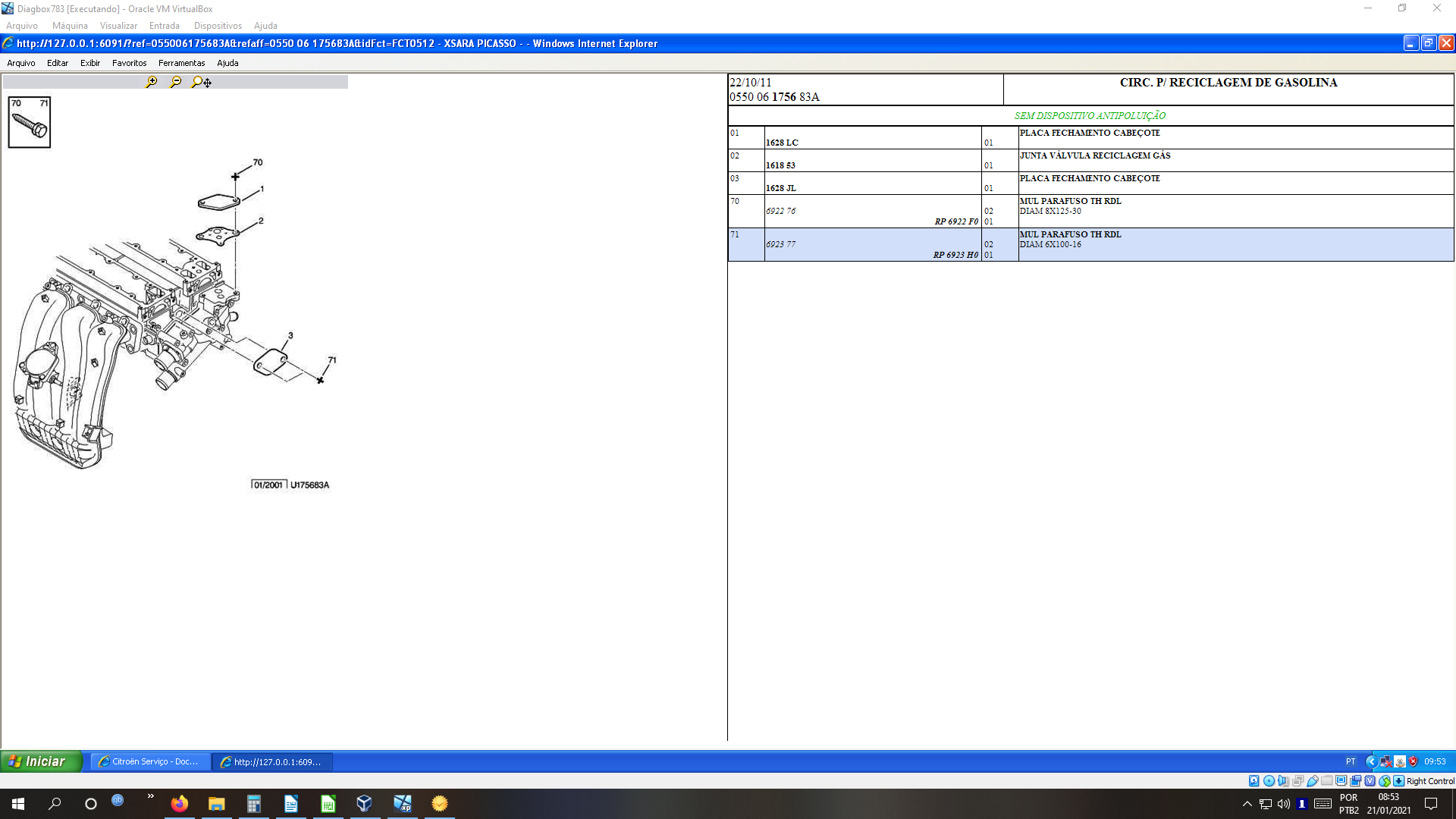
Task: Click the XP security alert shield icon
Action: (1414, 761)
